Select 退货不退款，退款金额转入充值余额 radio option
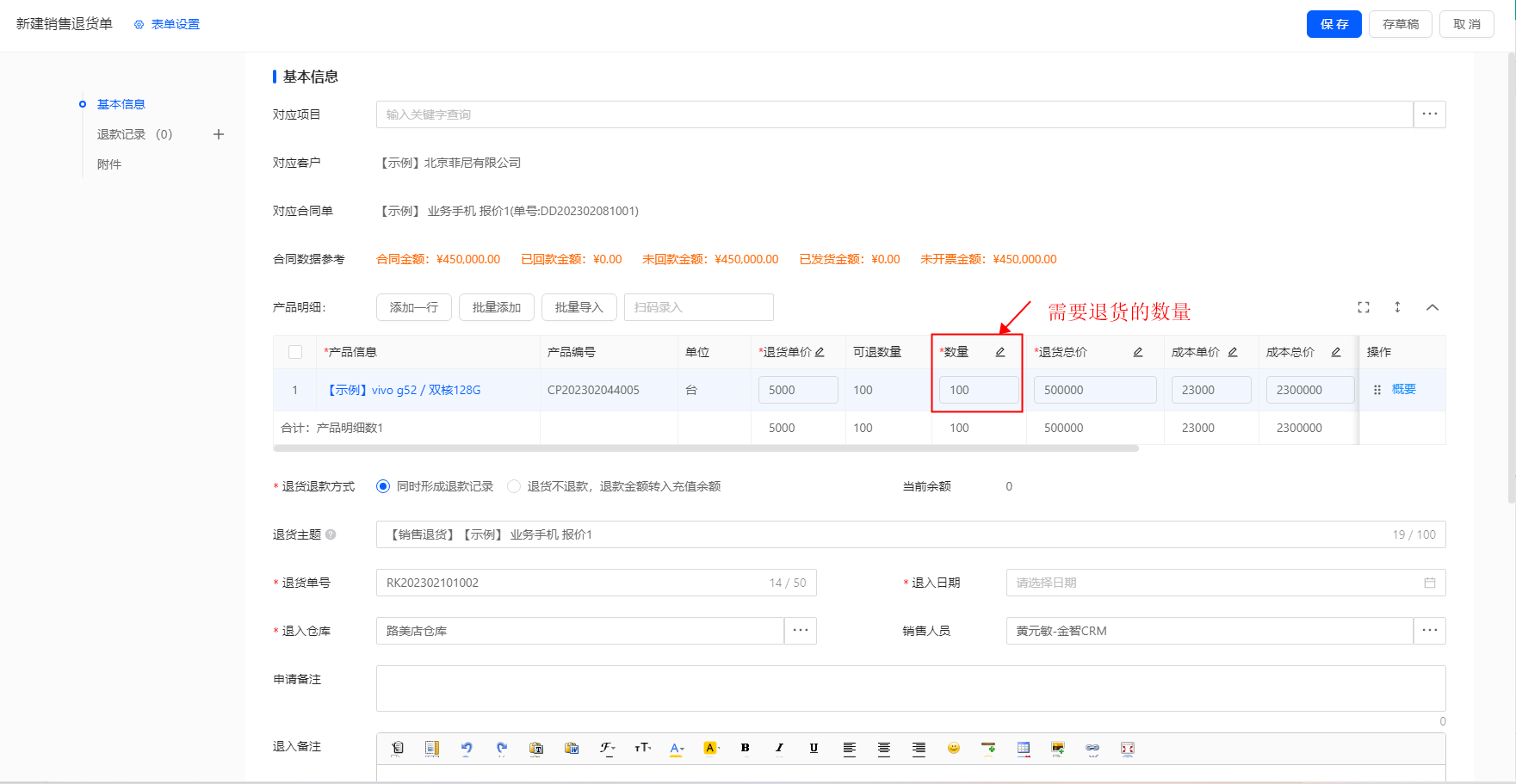 tap(514, 486)
